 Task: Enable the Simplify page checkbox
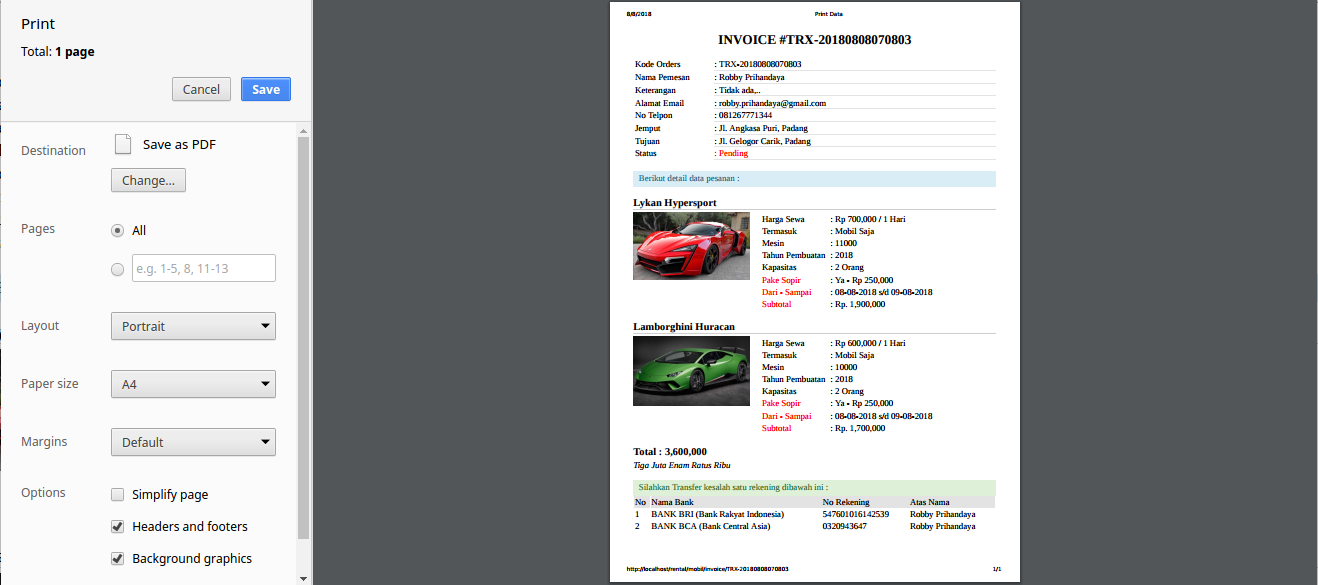(x=118, y=495)
